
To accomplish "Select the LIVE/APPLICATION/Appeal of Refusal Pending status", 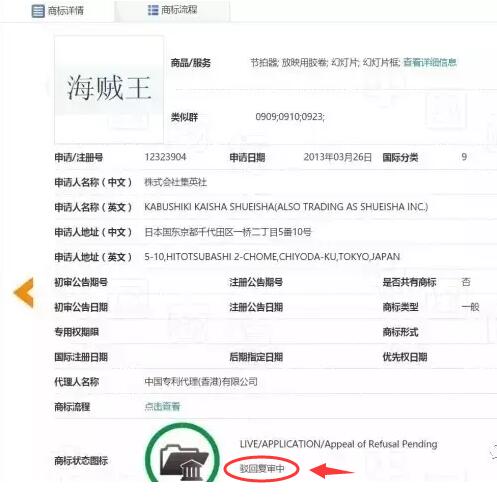I will [338, 444].
